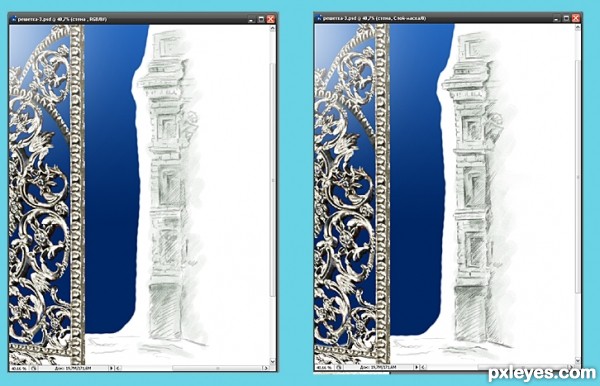Click left window's vertical scroll up arrow

tap(272, 28)
